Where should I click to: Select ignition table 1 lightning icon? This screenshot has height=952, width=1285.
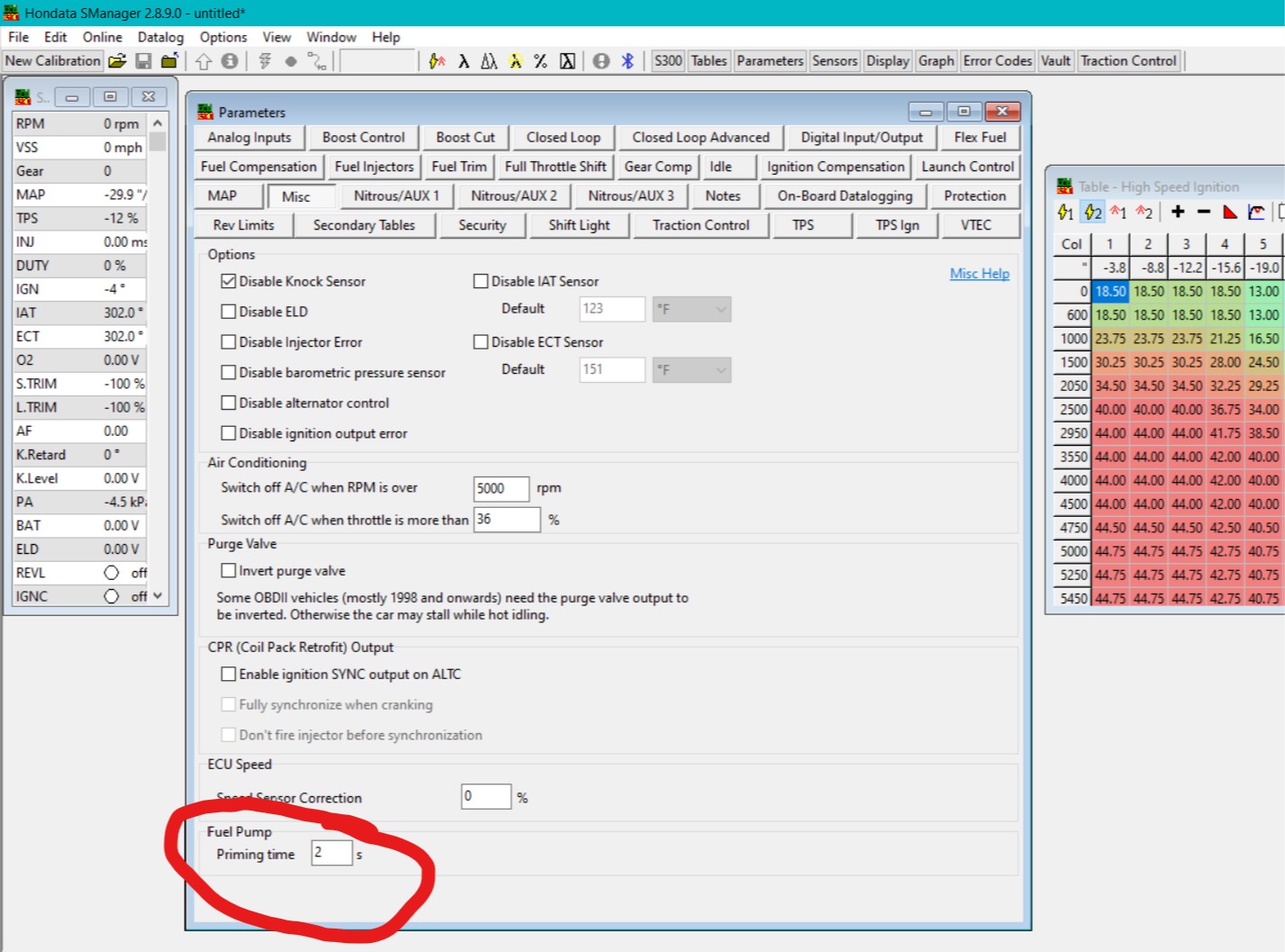point(1066,213)
